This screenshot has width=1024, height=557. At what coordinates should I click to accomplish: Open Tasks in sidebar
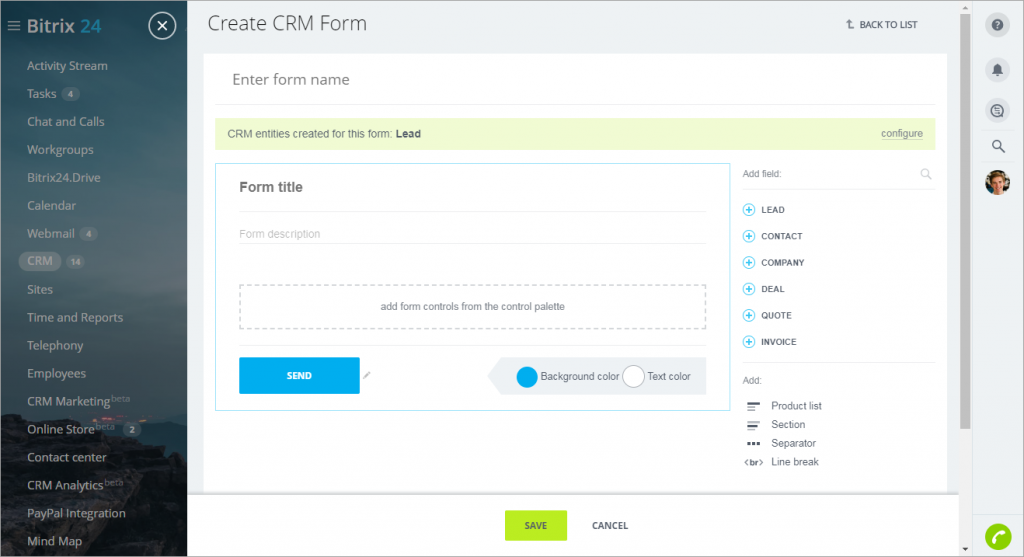pyautogui.click(x=41, y=94)
